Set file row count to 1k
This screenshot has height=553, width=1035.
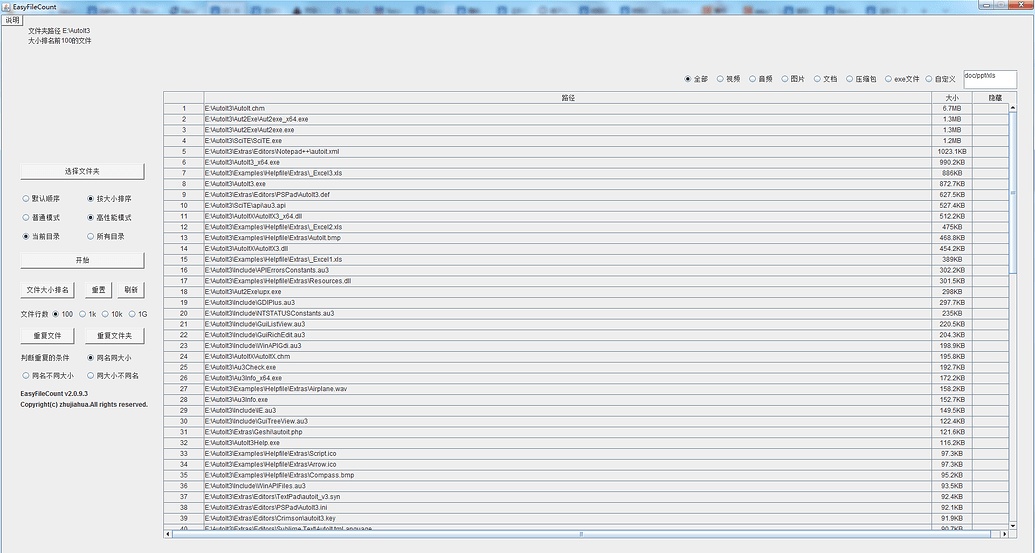pos(88,314)
